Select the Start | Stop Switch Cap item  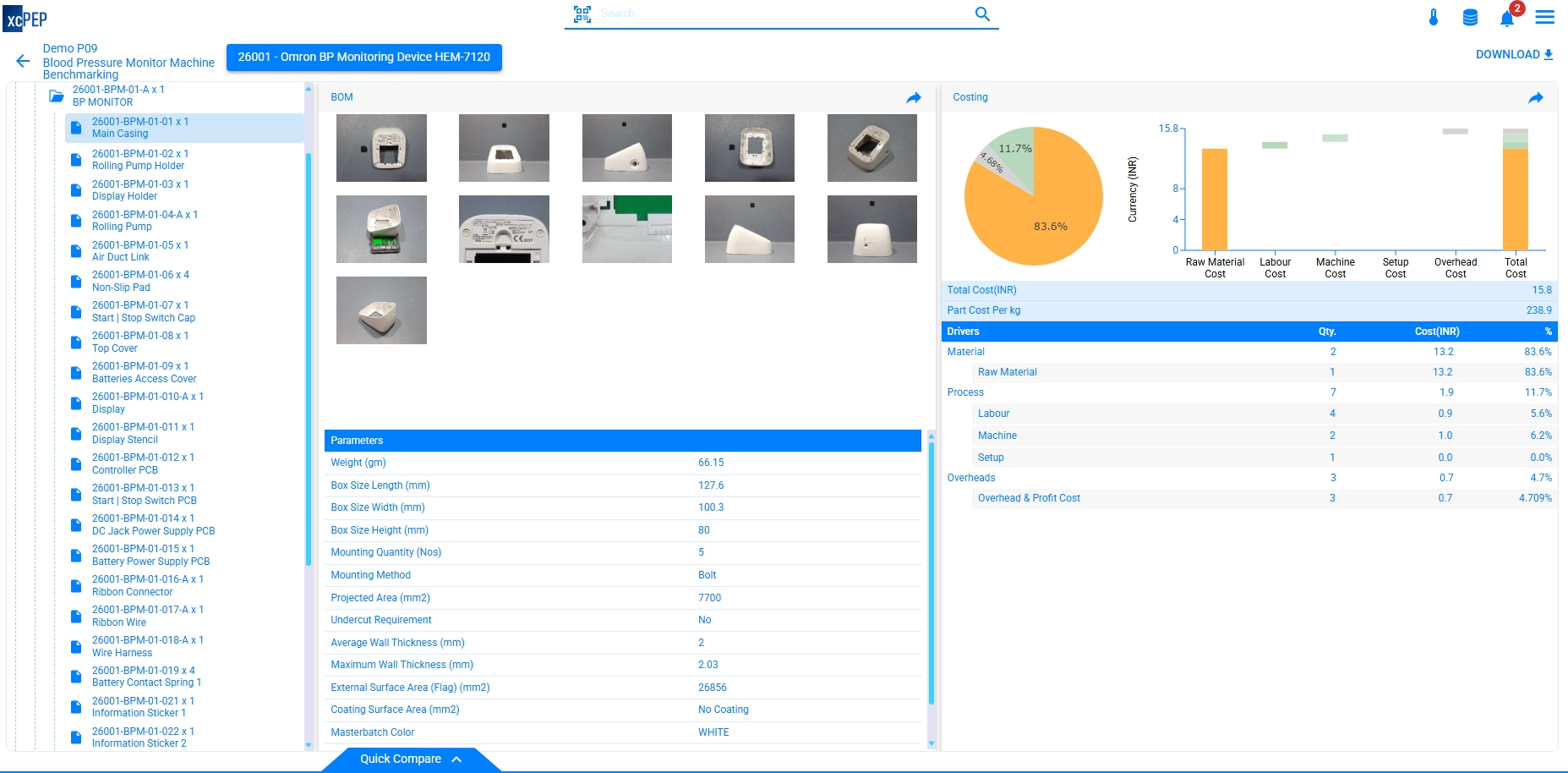click(x=143, y=311)
